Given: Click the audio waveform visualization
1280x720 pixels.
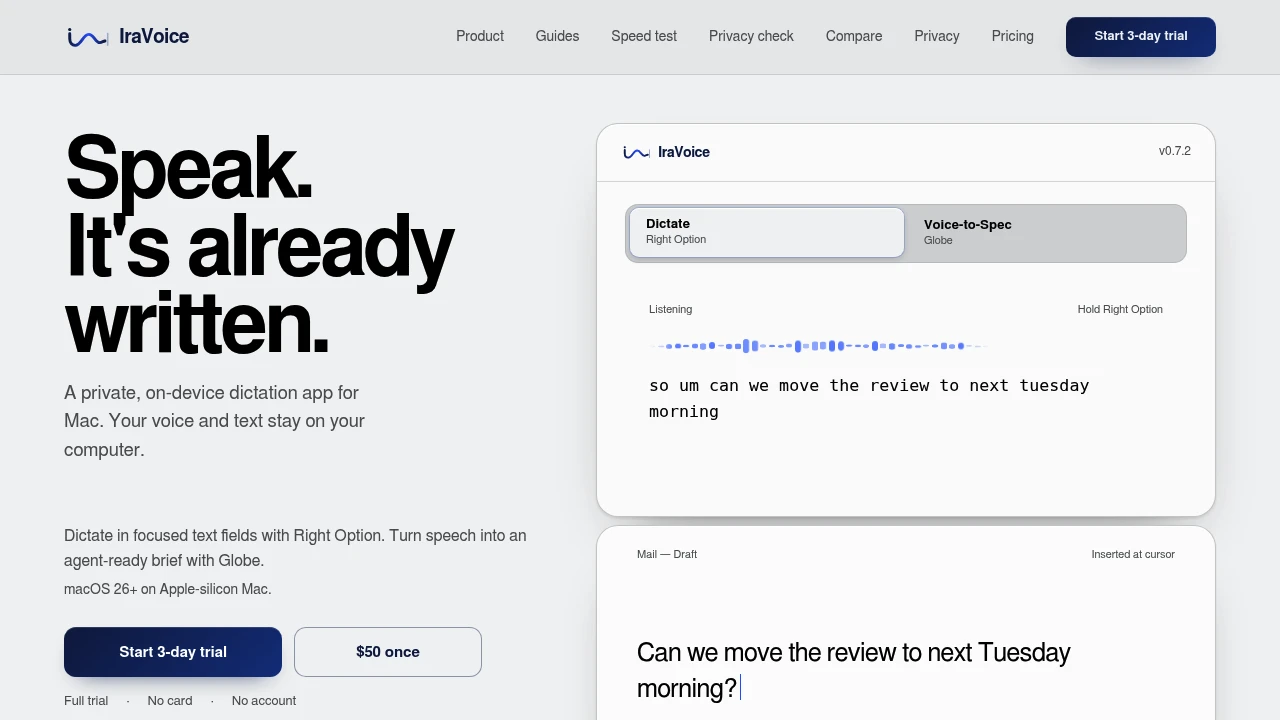Looking at the screenshot, I should click(x=819, y=346).
